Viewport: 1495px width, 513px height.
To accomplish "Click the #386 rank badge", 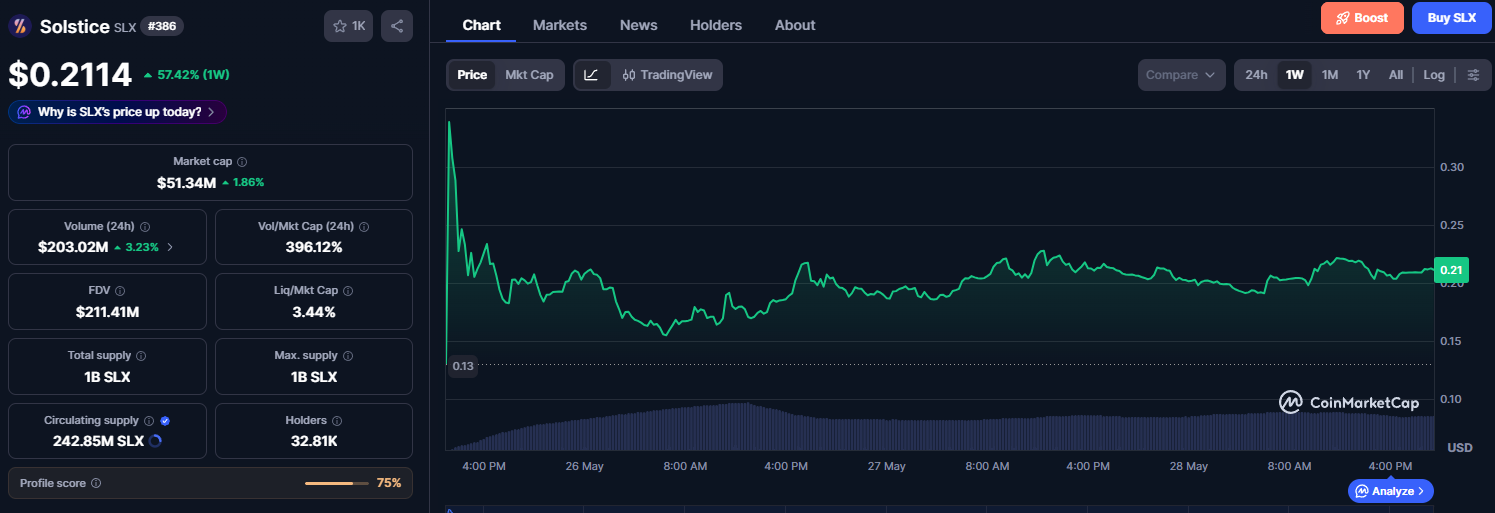I will click(162, 26).
